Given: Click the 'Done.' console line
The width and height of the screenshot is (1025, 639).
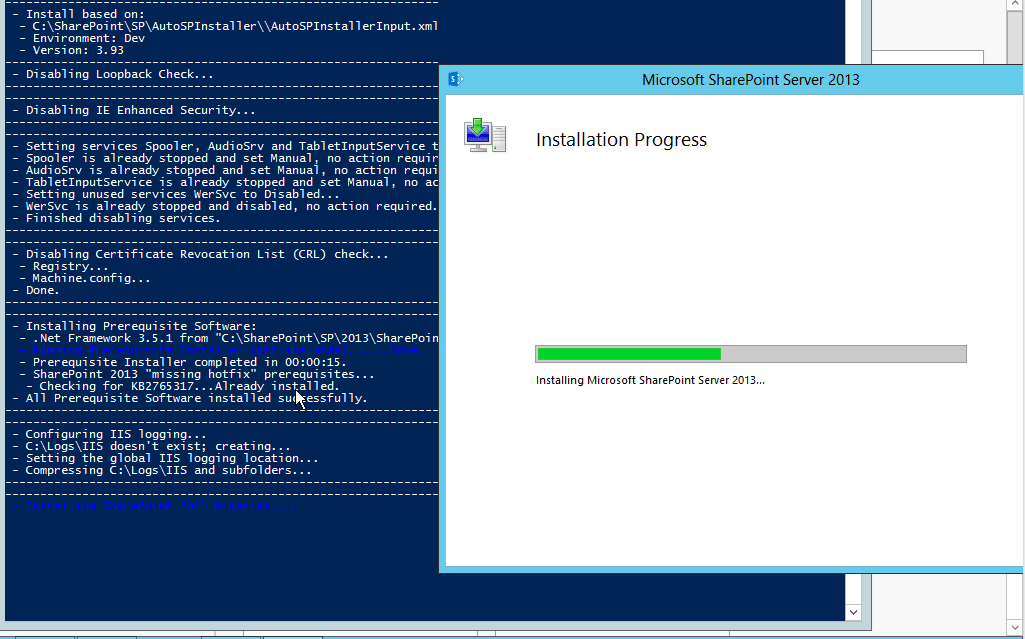Looking at the screenshot, I should (x=36, y=290).
